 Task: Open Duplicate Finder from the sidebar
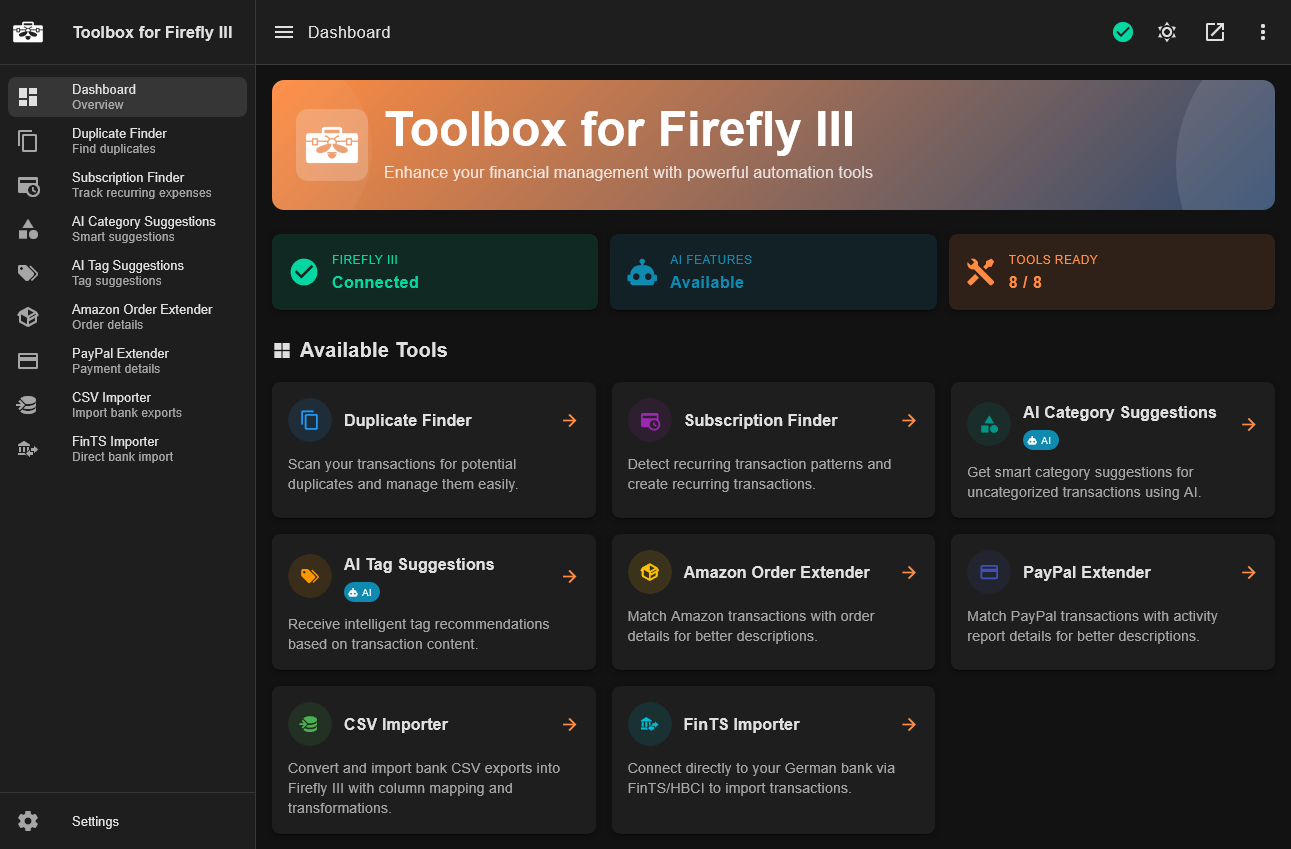tap(127, 141)
